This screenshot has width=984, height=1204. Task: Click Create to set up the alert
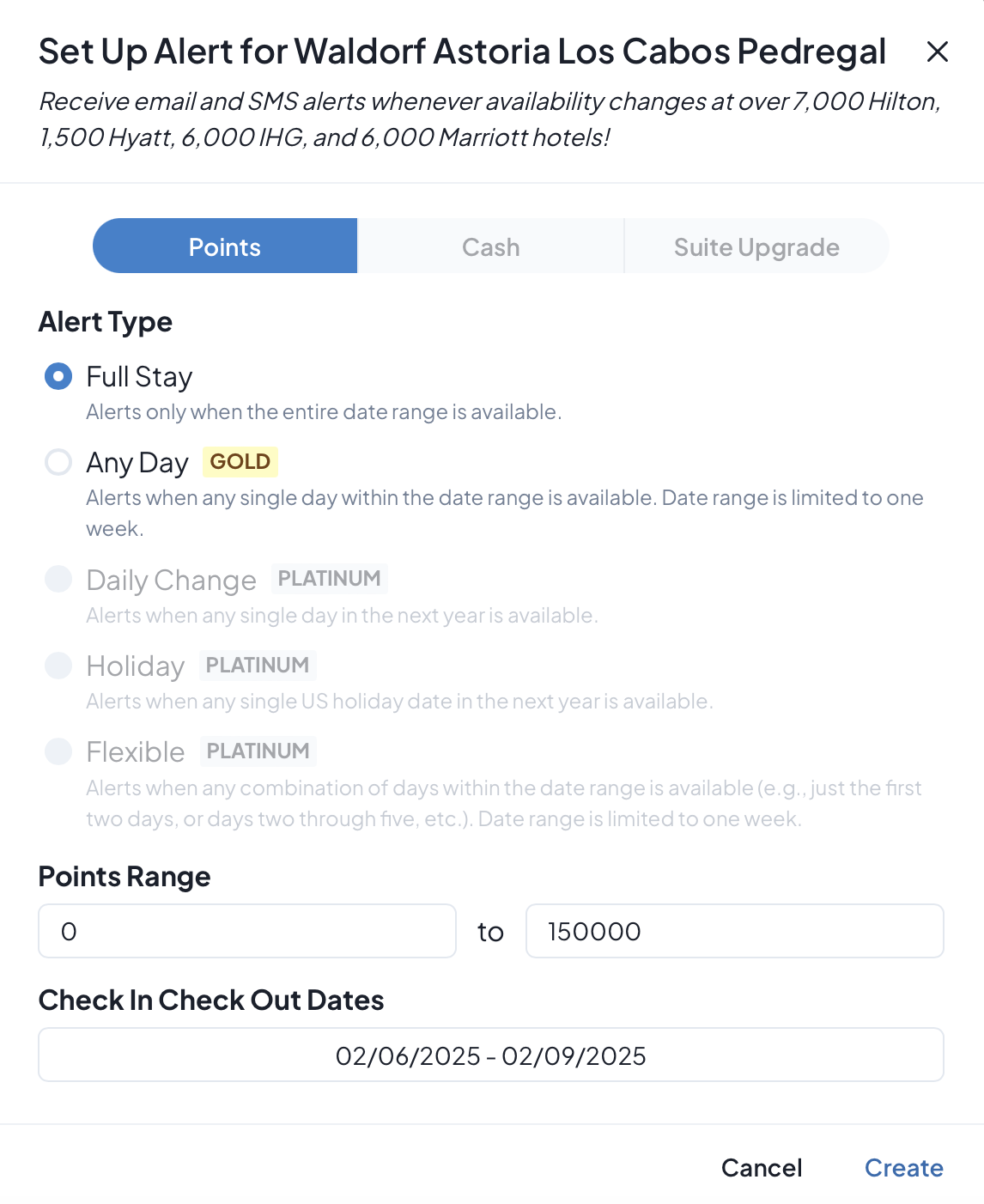(903, 1168)
